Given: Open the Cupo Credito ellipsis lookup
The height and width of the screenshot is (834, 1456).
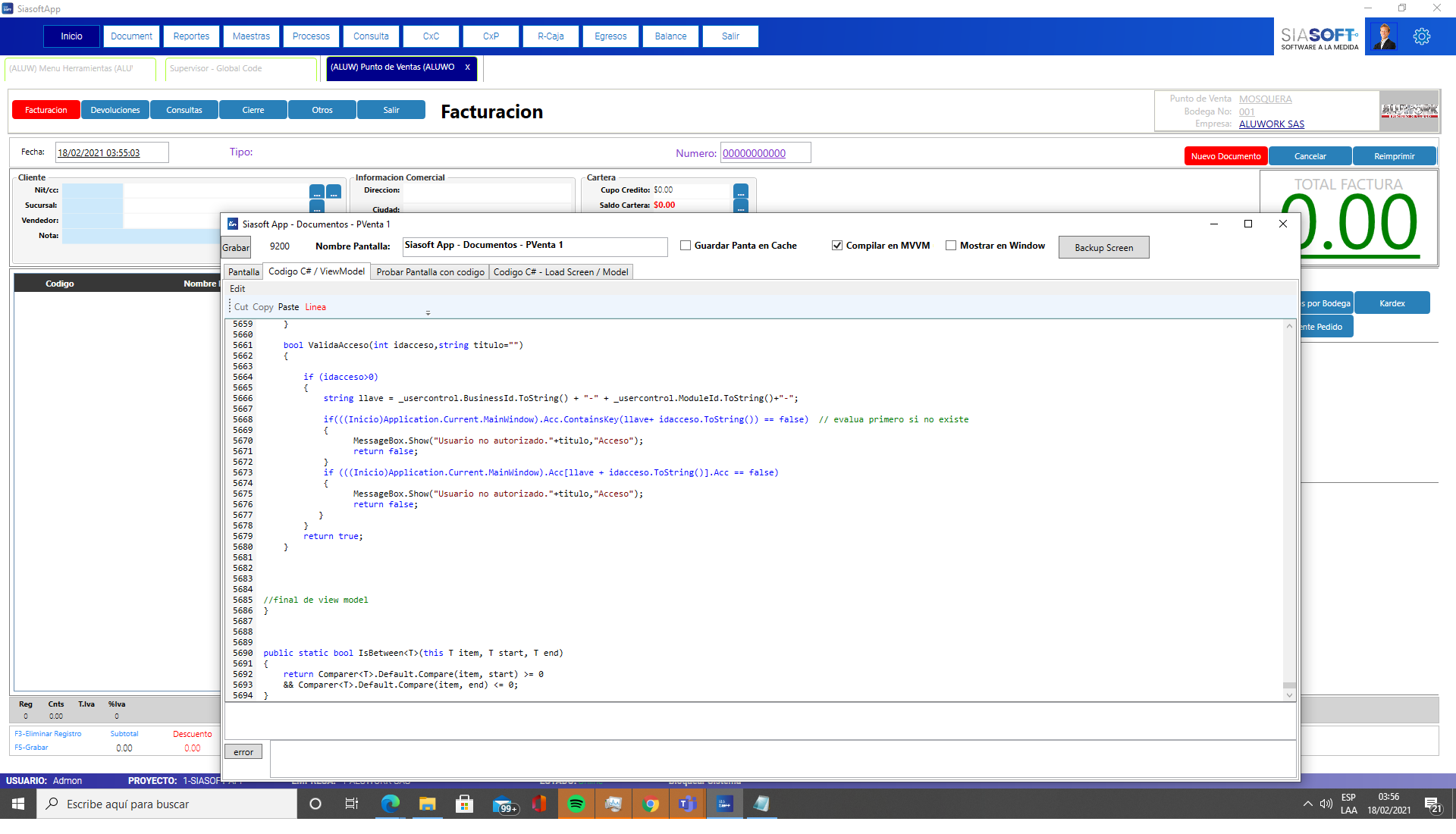Looking at the screenshot, I should pos(741,192).
